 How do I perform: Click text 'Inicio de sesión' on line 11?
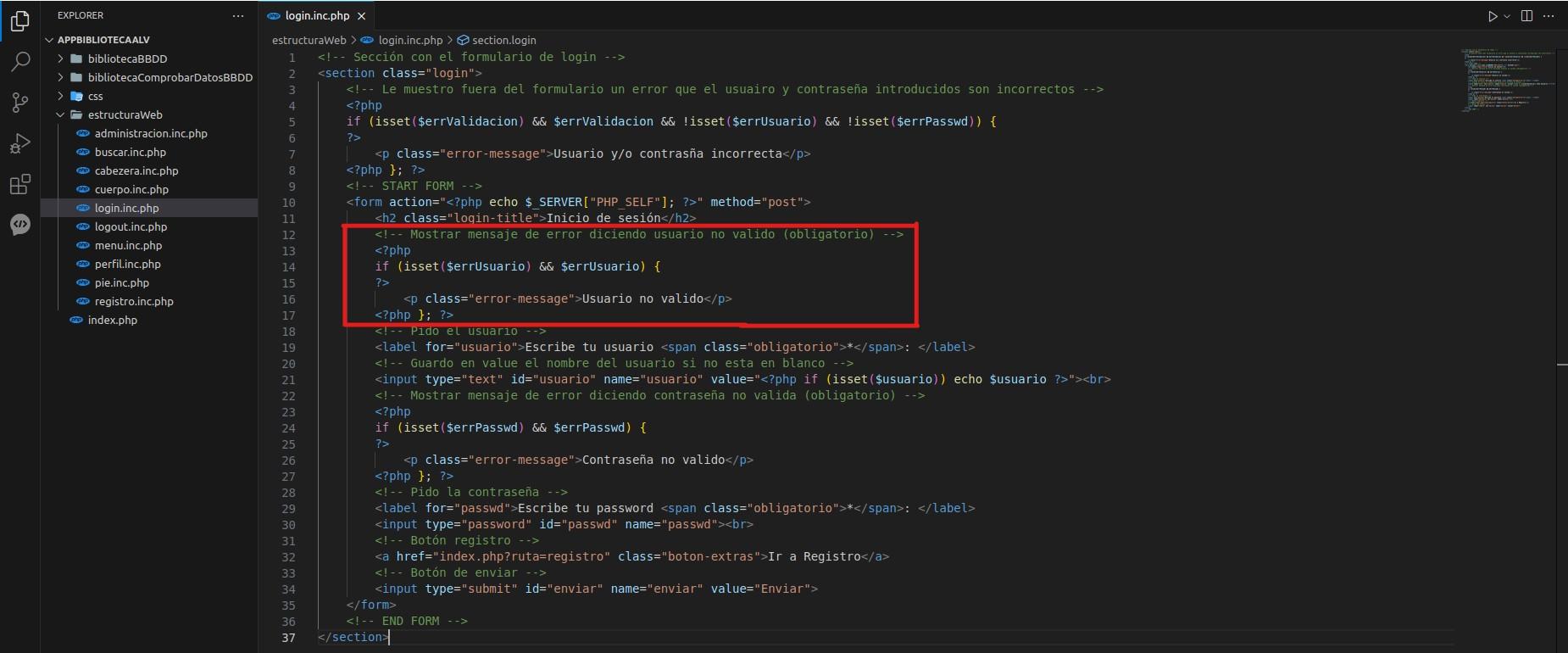(603, 218)
